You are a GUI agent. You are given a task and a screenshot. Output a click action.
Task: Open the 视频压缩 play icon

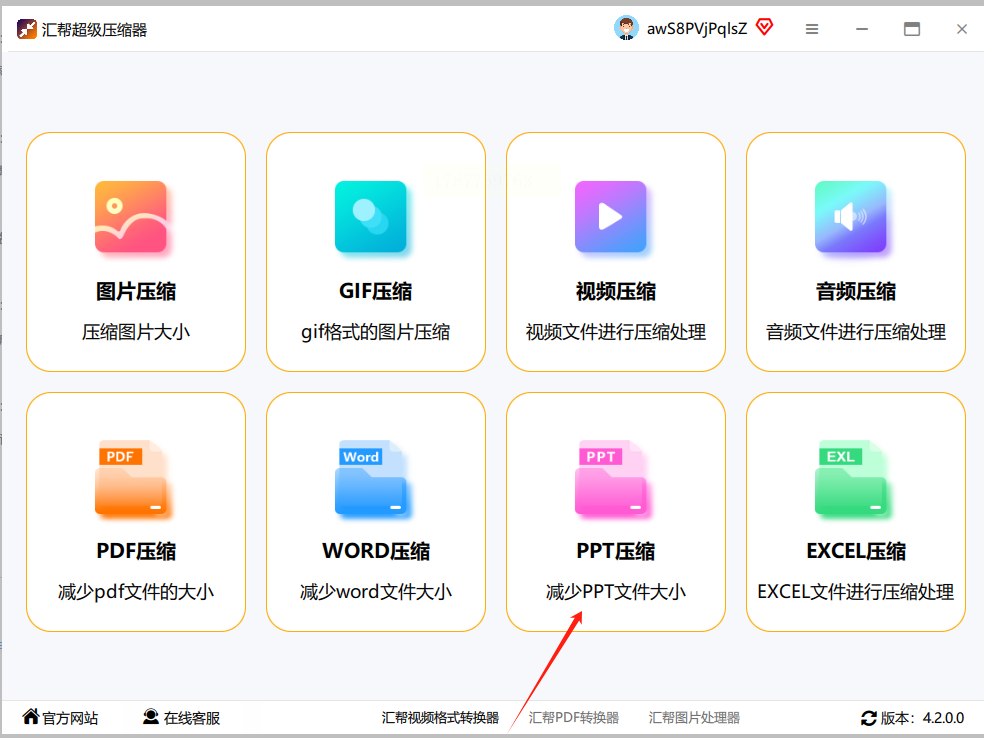click(x=611, y=217)
